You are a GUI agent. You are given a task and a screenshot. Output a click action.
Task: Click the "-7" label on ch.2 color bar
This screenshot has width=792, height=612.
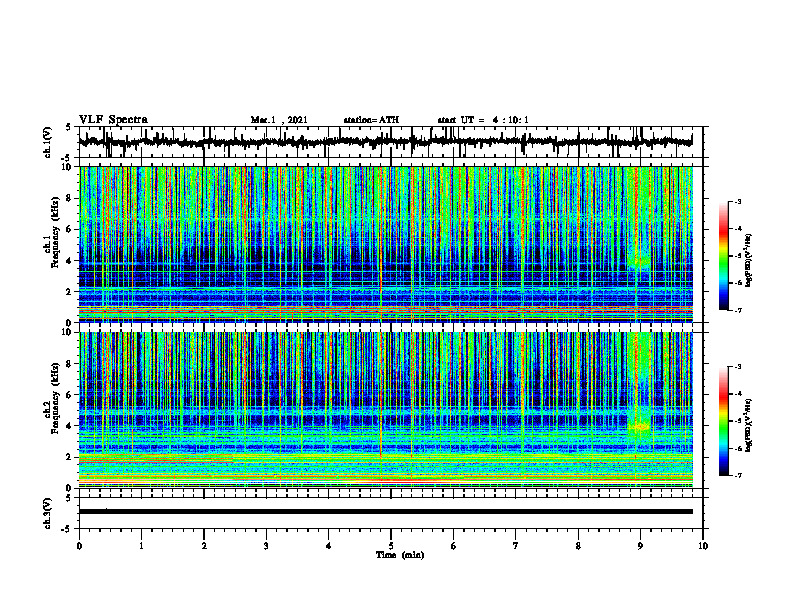point(737,476)
